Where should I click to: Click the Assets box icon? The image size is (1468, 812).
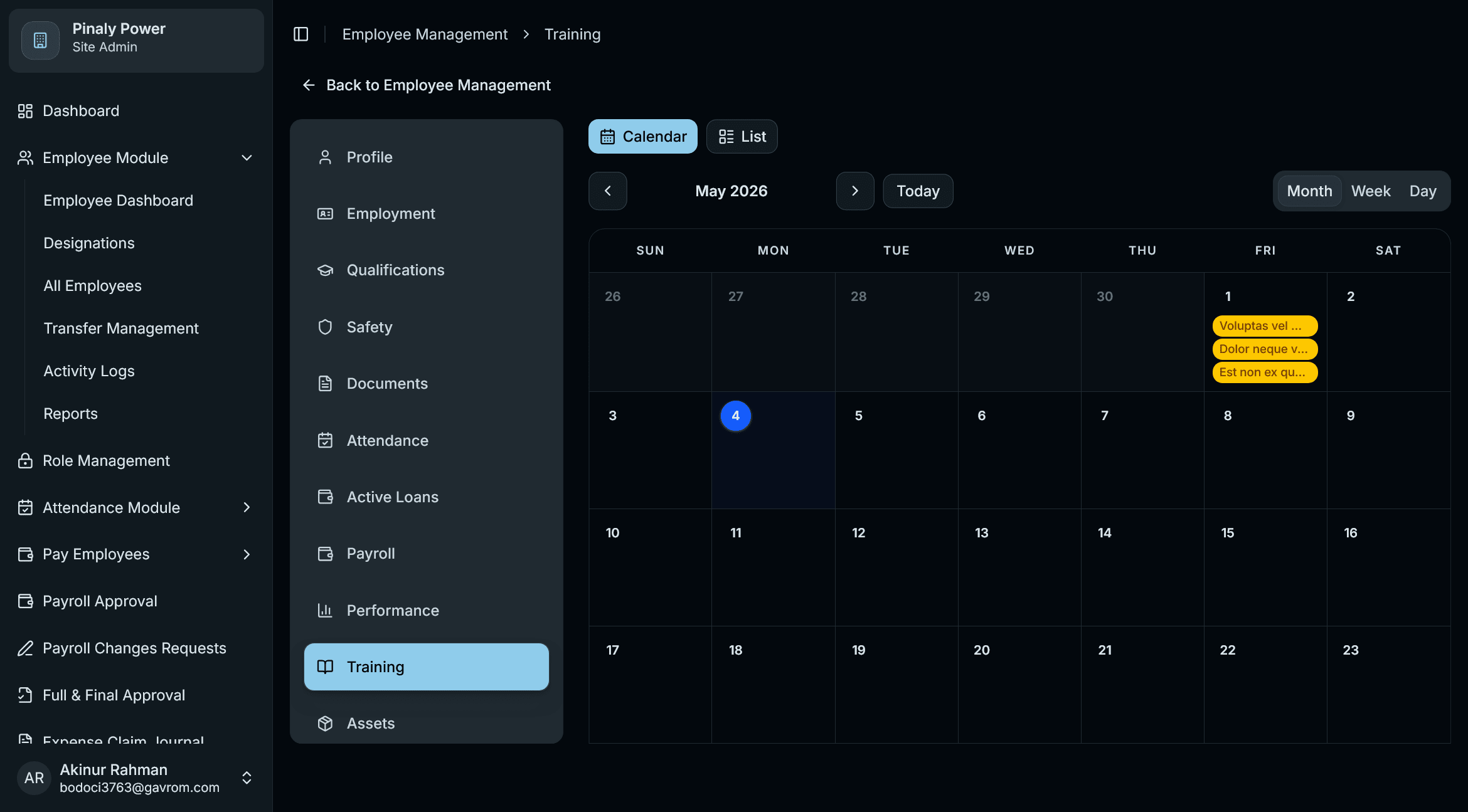click(x=325, y=724)
